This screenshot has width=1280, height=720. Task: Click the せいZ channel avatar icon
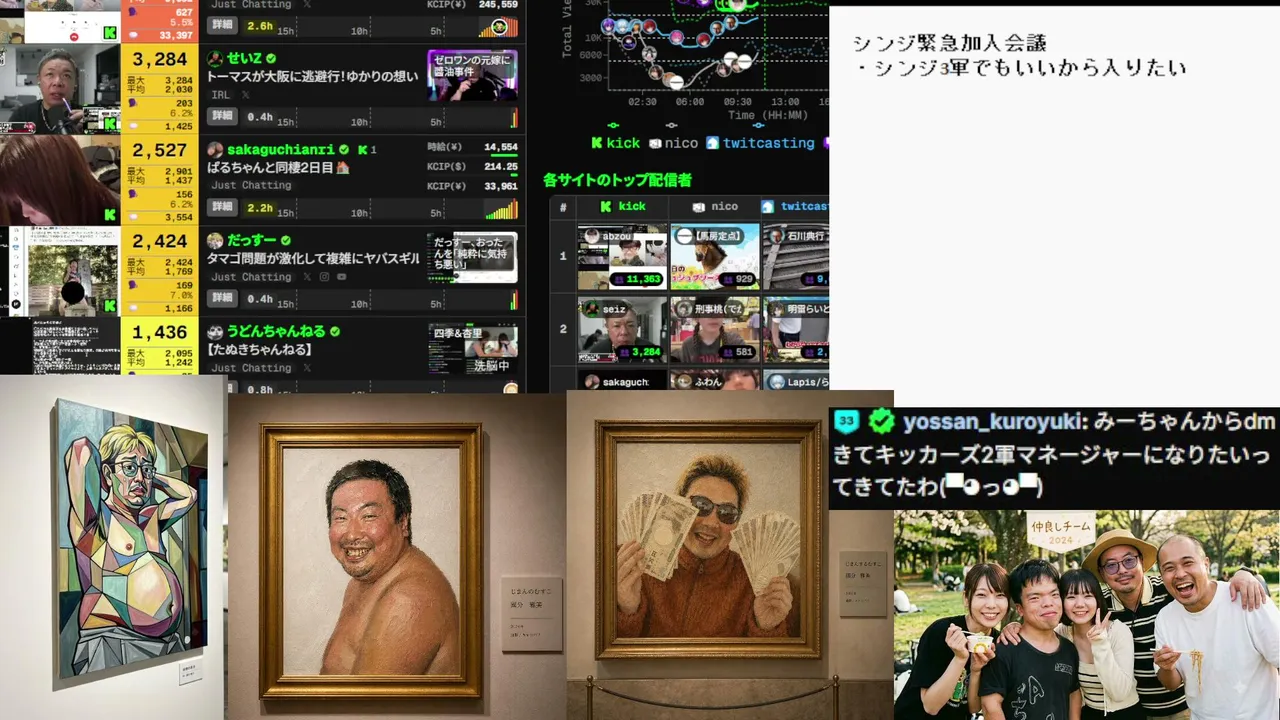(x=215, y=59)
